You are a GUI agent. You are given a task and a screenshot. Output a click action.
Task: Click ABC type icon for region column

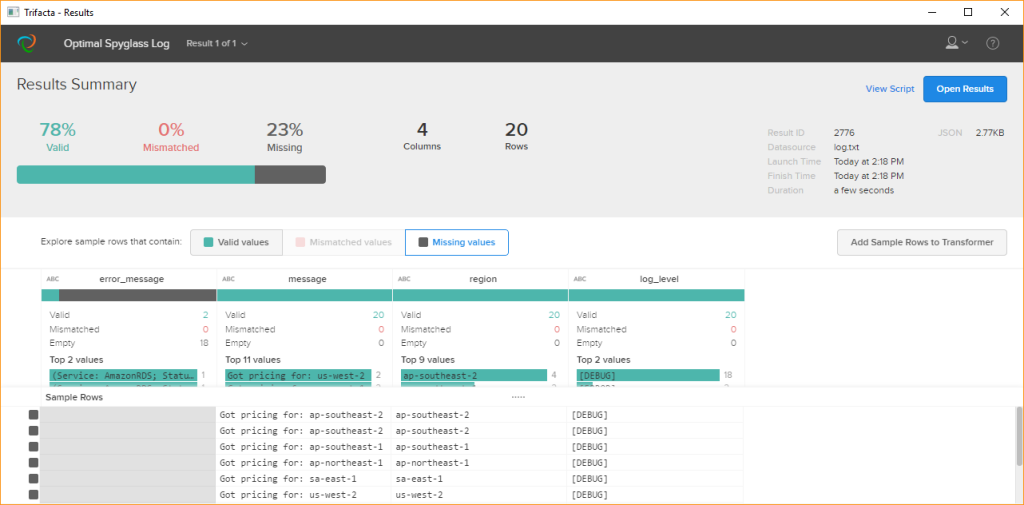(x=404, y=279)
